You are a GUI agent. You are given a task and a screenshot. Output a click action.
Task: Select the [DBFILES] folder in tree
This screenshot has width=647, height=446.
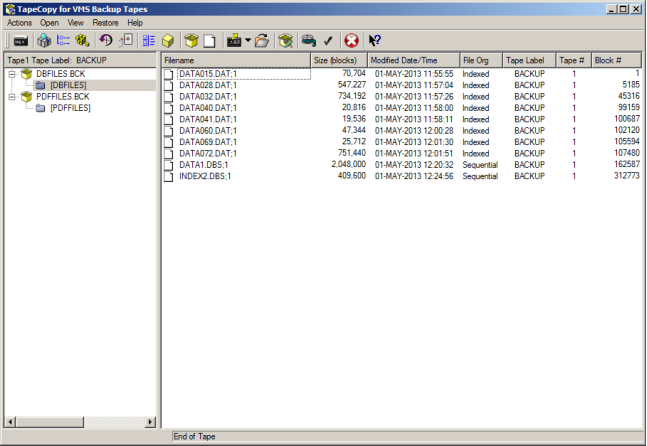coord(68,85)
